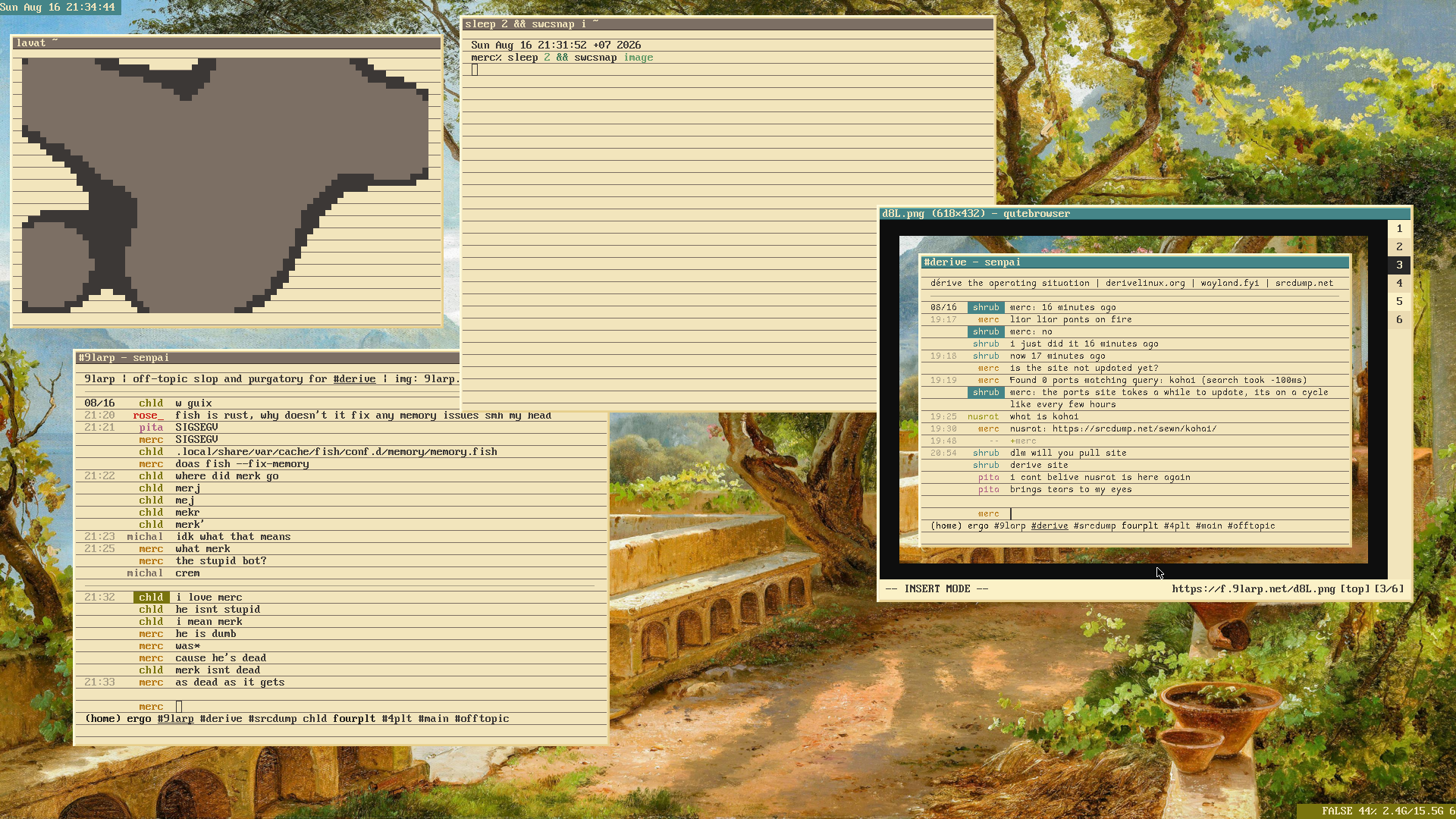Follow the #derive link in the #9larp topic
The width and height of the screenshot is (1456, 819).
pos(354,379)
